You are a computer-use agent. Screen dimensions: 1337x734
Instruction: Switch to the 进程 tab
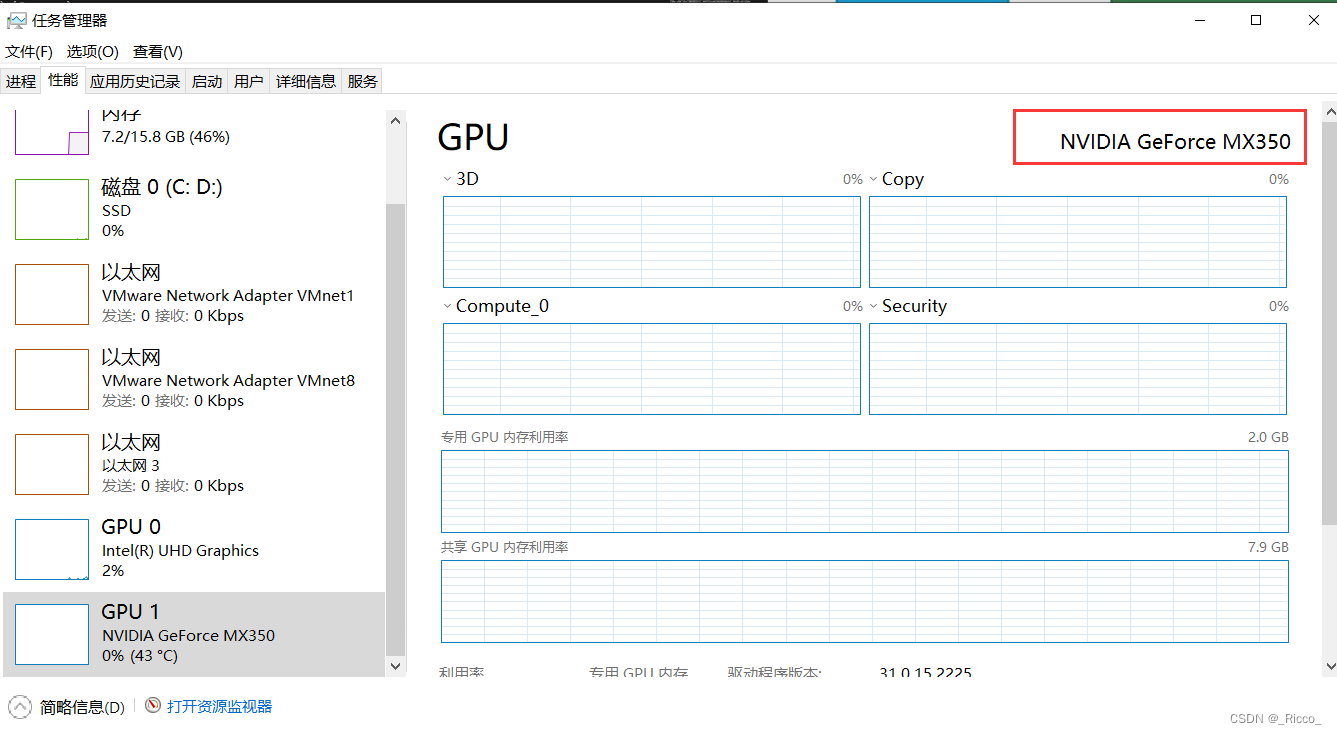pyautogui.click(x=21, y=81)
